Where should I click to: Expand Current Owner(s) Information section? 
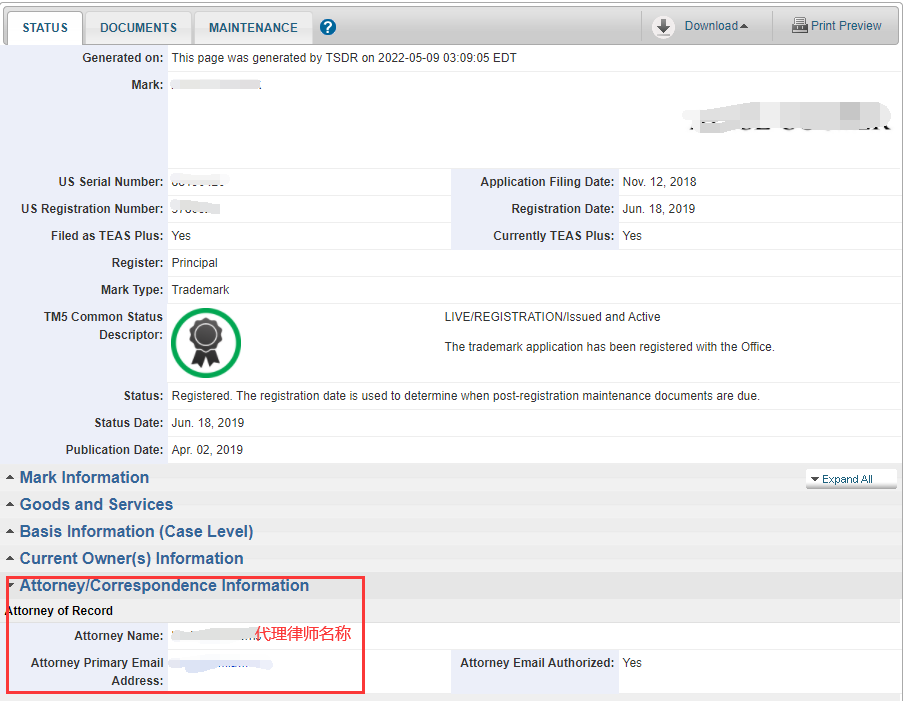point(131,559)
